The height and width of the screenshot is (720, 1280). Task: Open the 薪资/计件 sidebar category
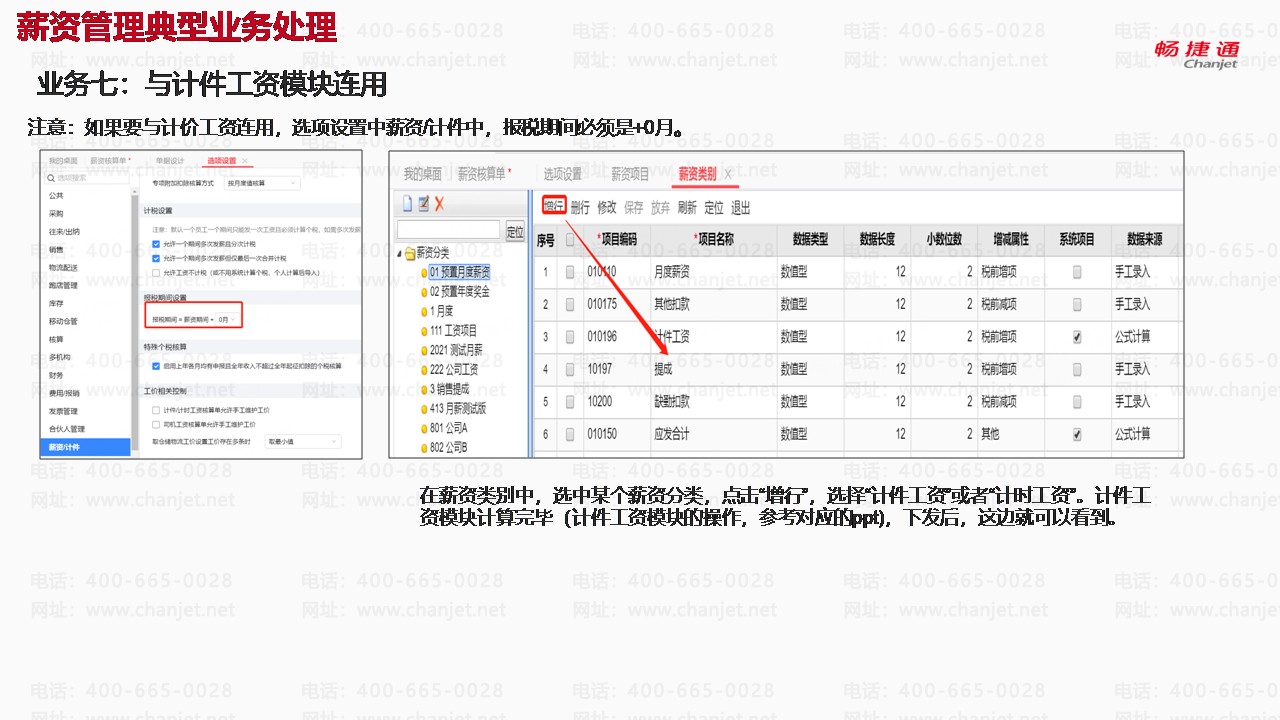[85, 447]
